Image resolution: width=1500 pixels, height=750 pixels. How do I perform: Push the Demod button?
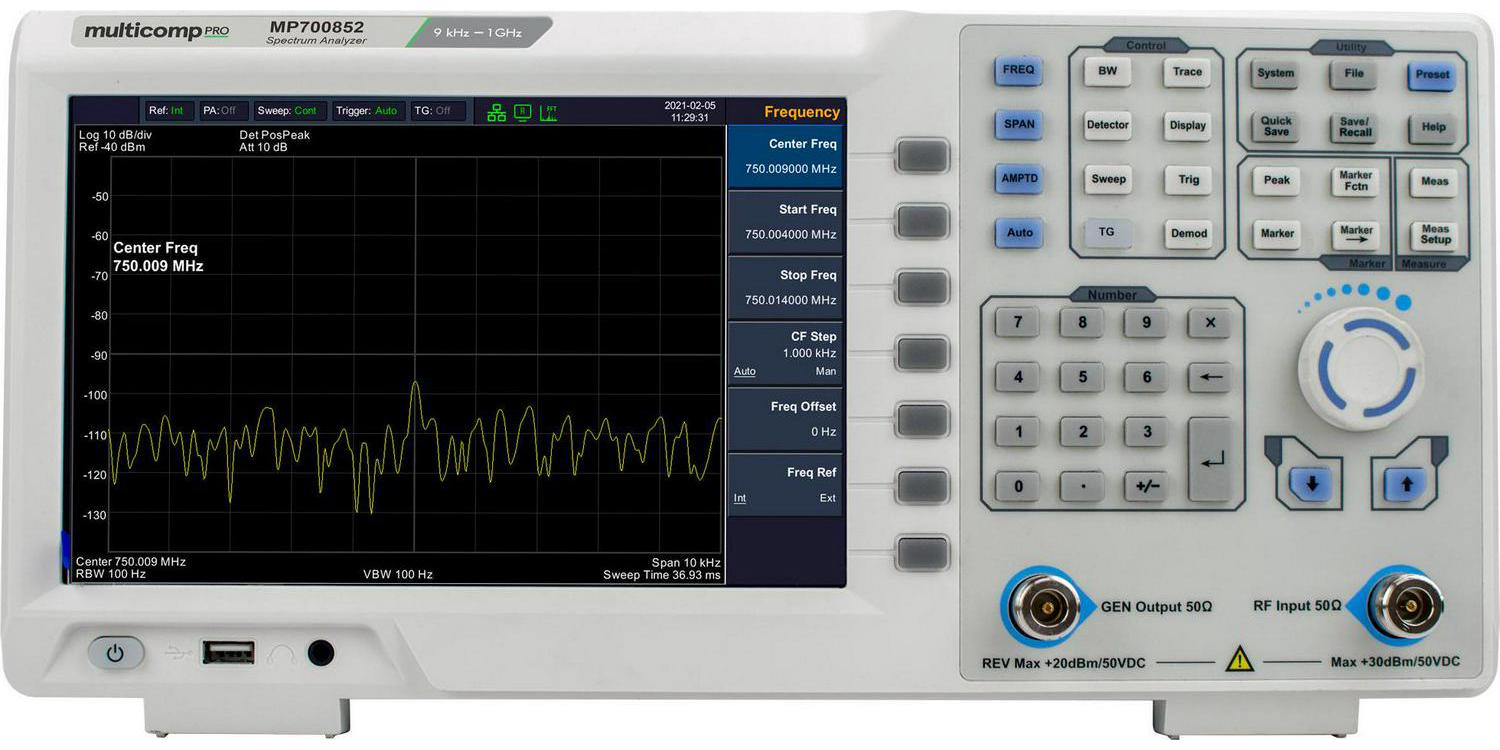1188,234
